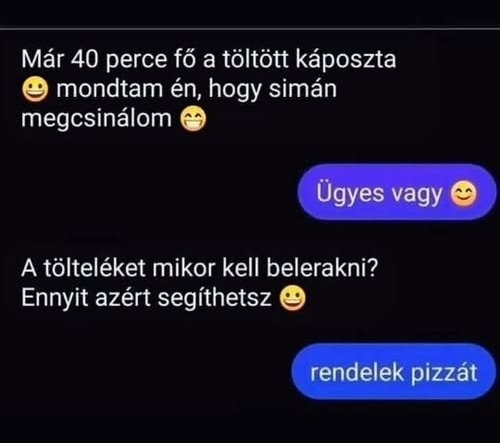The width and height of the screenshot is (500, 443).
Task: Click the word "pizzát" in the blue bubble
Action: tap(444, 373)
